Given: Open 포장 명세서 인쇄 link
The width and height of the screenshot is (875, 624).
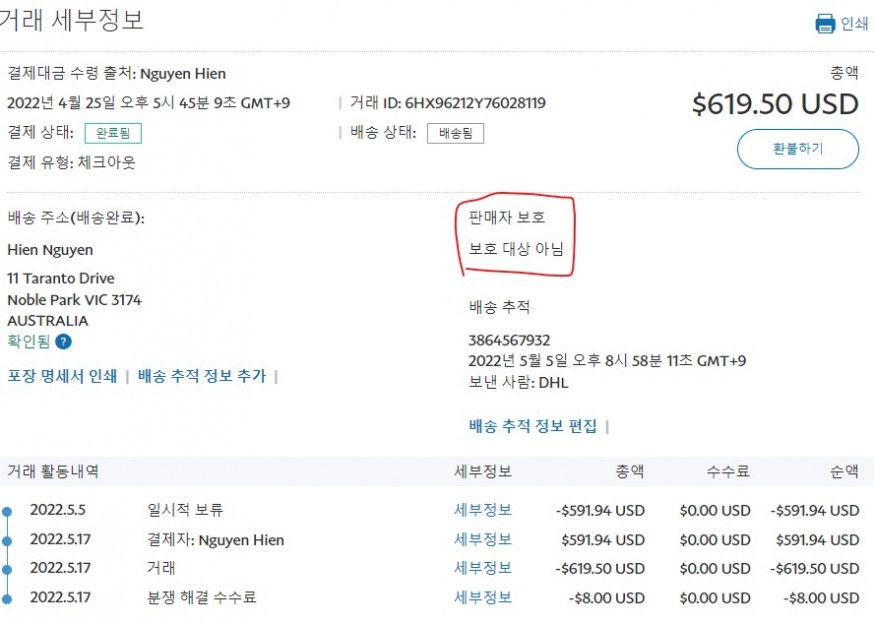Looking at the screenshot, I should [62, 376].
